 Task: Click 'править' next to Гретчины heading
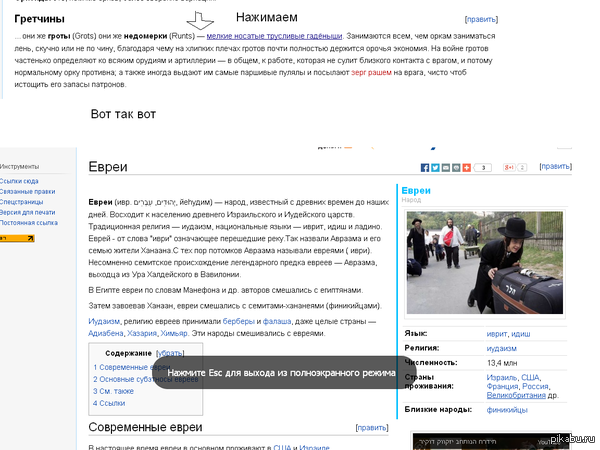[481, 19]
